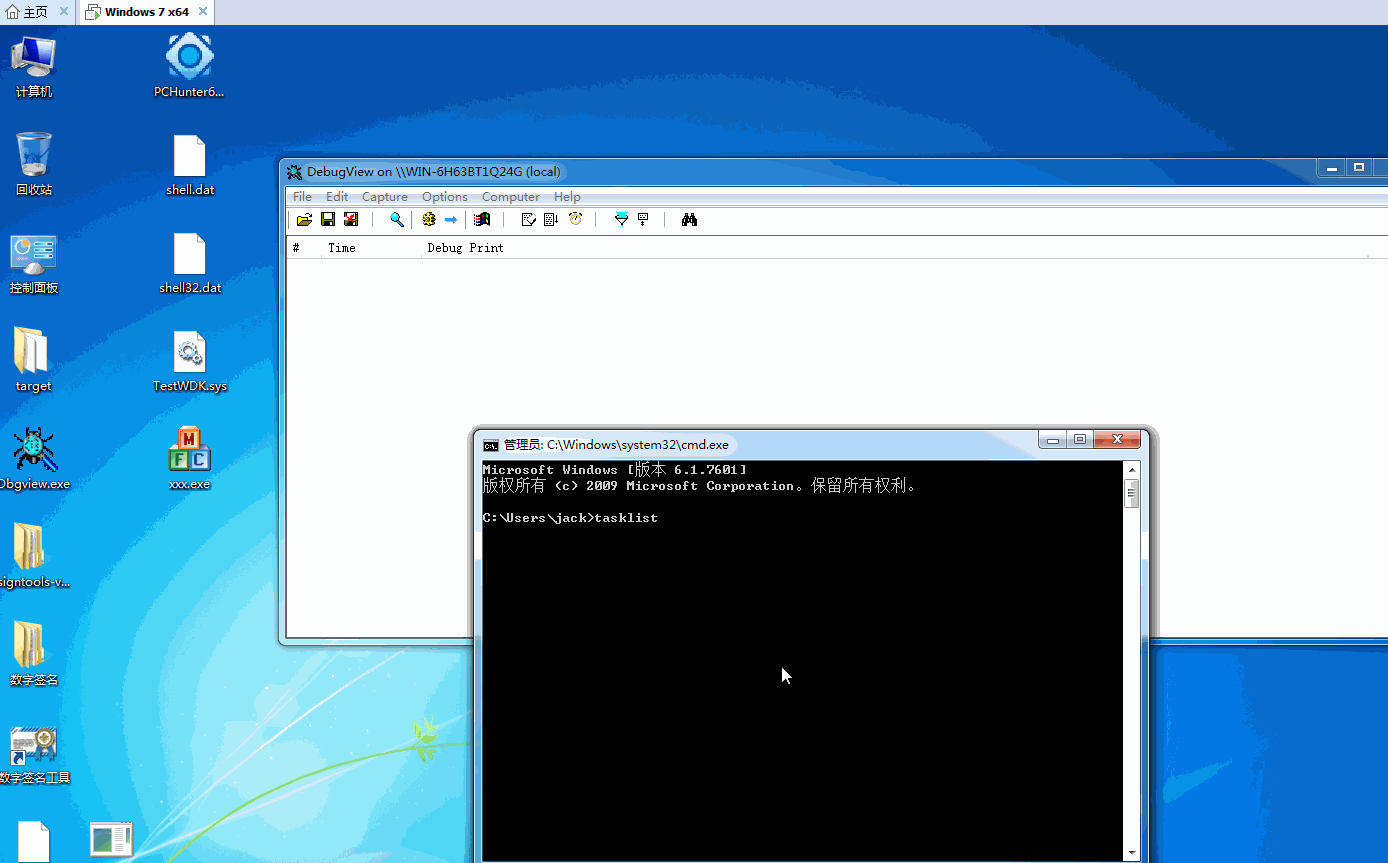Toggle the Capture Kernel gear icon
This screenshot has height=863, width=1388.
(429, 220)
